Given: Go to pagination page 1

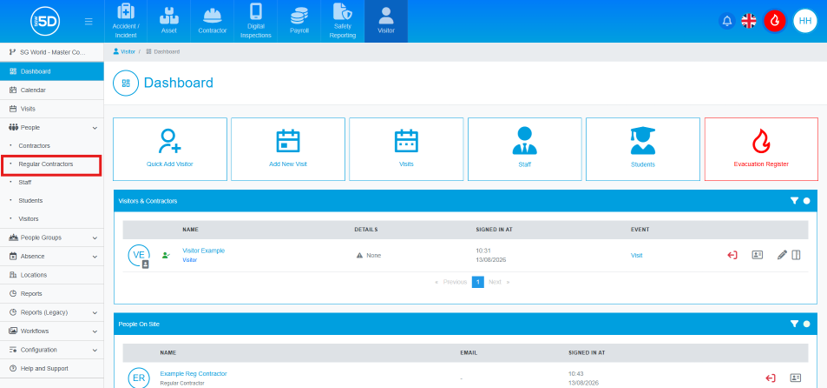Looking at the screenshot, I should click(x=478, y=282).
